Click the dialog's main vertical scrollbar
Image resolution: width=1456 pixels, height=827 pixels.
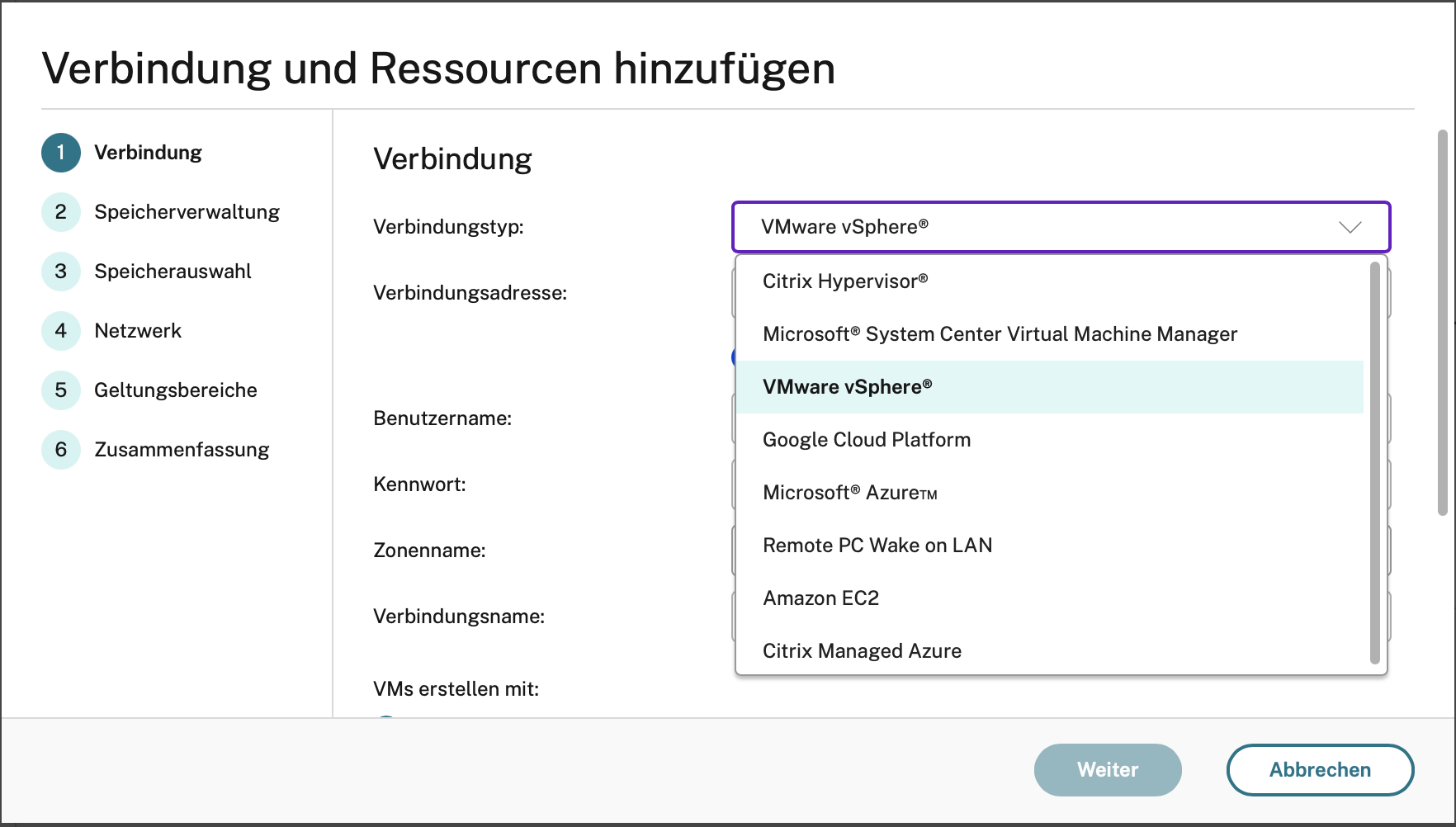1443,323
